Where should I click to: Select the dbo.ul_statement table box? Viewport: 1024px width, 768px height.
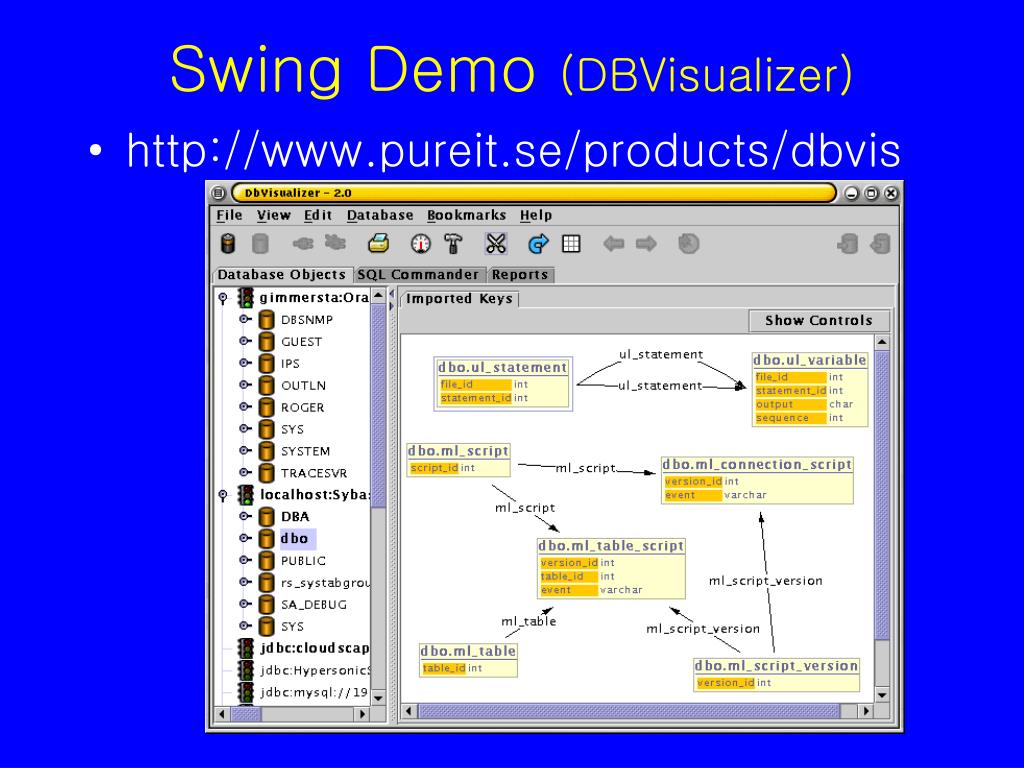click(503, 383)
